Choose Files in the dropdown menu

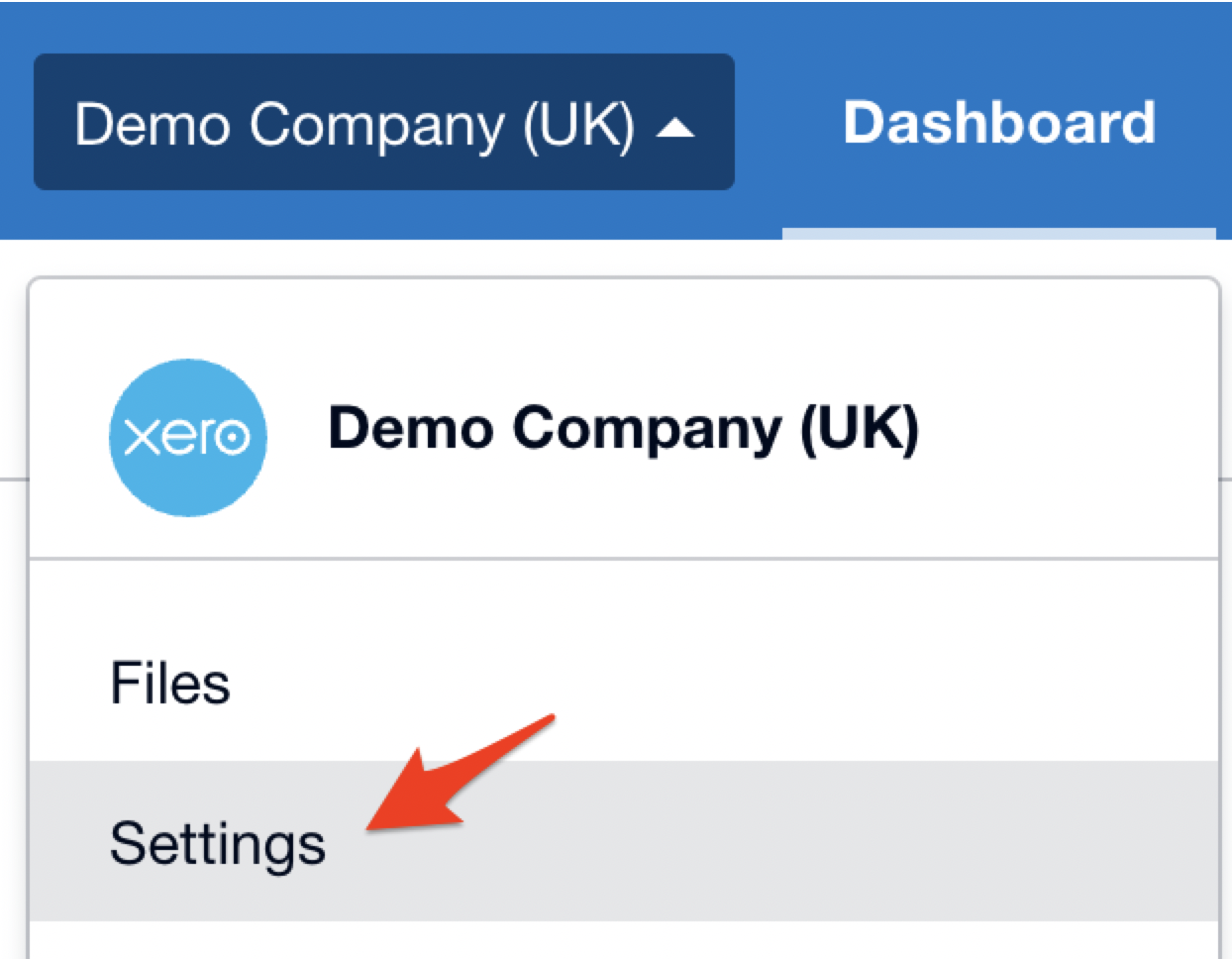point(170,683)
